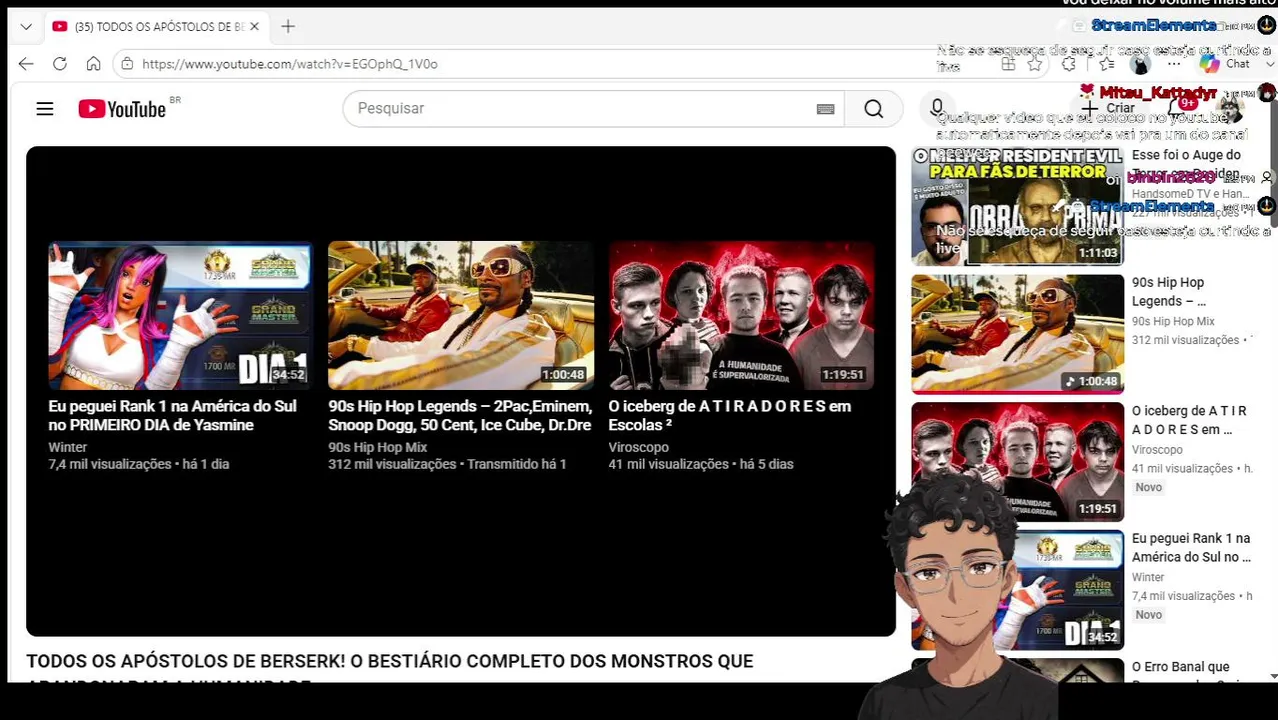Screen dimensions: 1278x720
Task: Click 312 mil visualizações in sidebar
Action: pyautogui.click(x=1185, y=340)
